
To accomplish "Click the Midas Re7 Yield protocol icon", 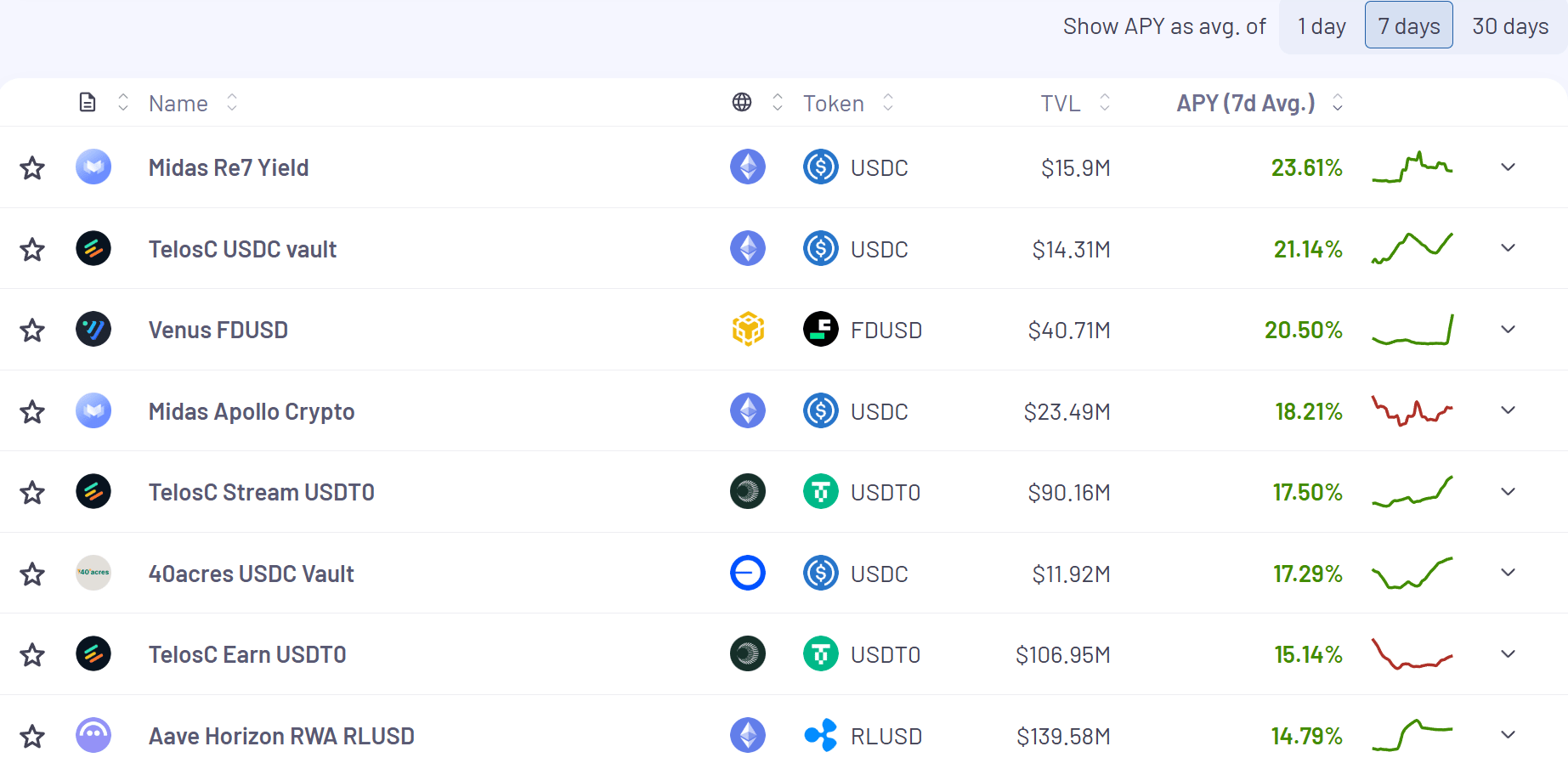I will click(93, 167).
